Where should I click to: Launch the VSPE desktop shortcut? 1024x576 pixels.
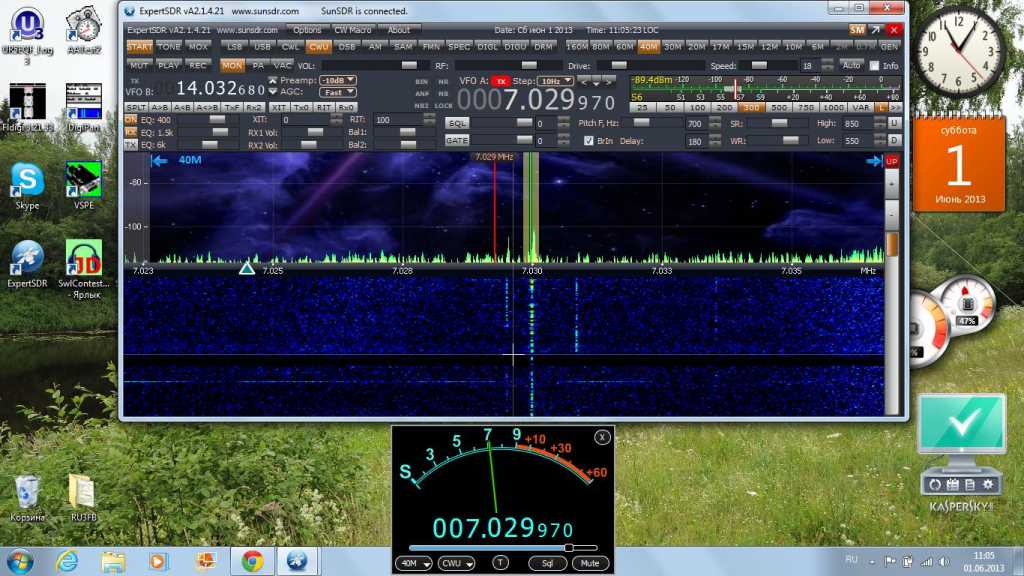point(84,185)
